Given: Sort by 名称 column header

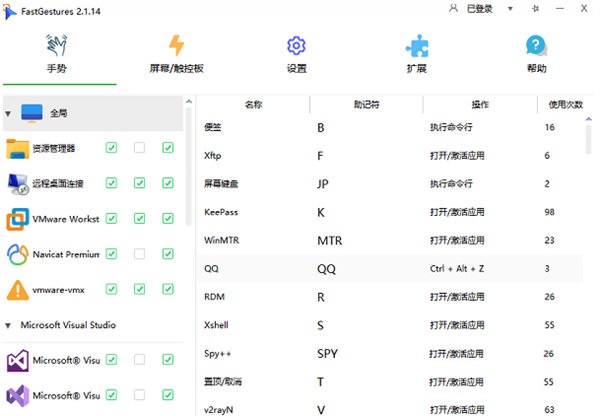Looking at the screenshot, I should (x=253, y=104).
